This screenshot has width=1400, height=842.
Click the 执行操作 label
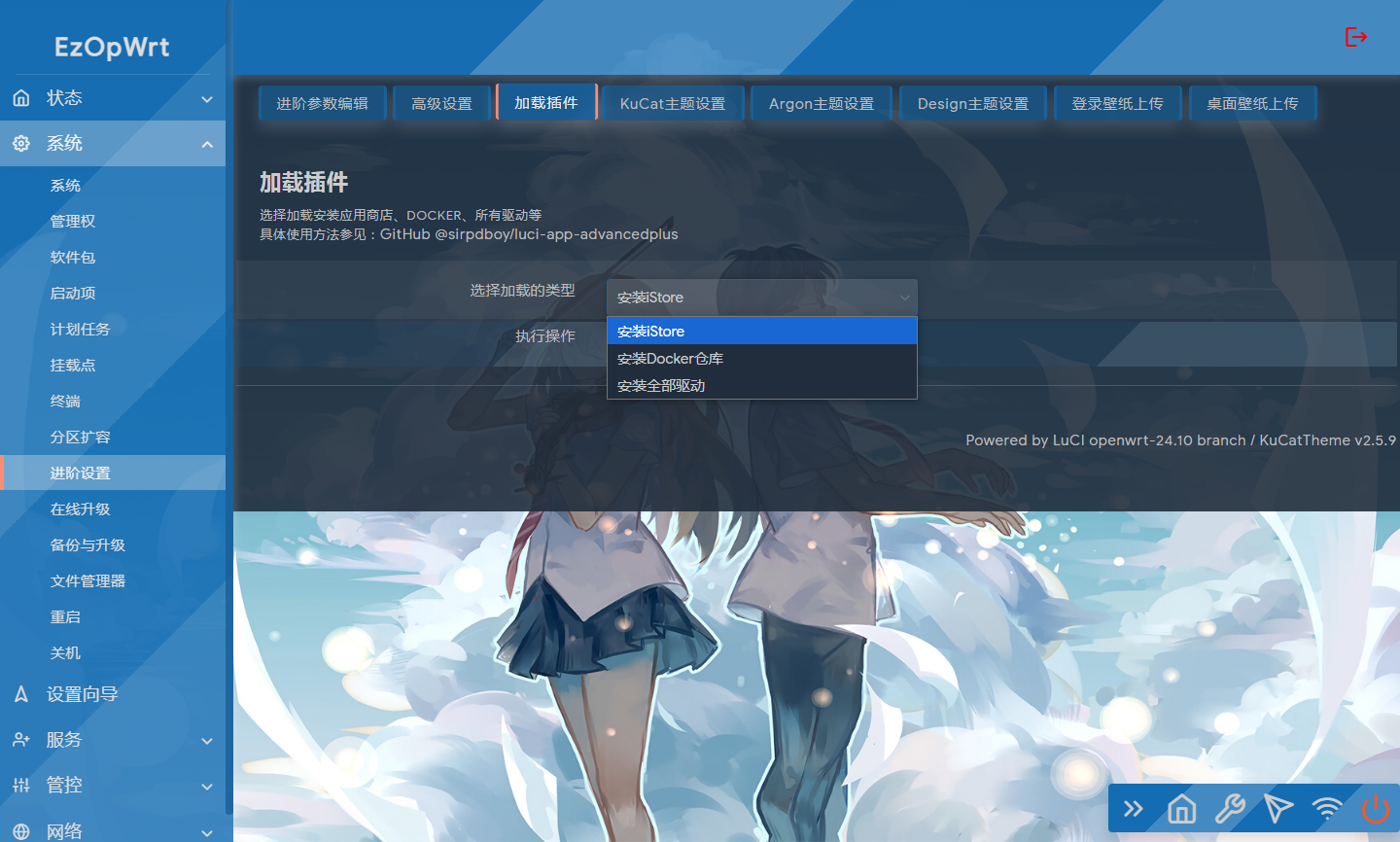click(545, 336)
